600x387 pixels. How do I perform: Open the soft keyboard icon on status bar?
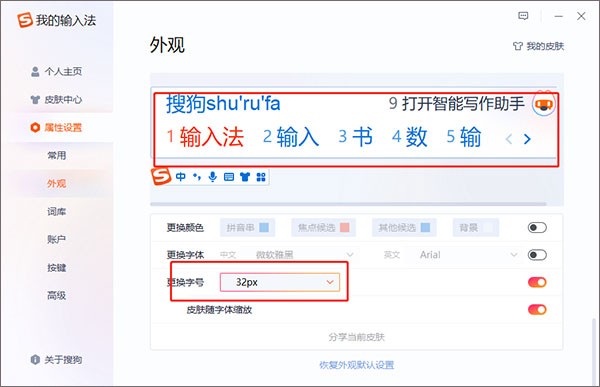(x=229, y=177)
